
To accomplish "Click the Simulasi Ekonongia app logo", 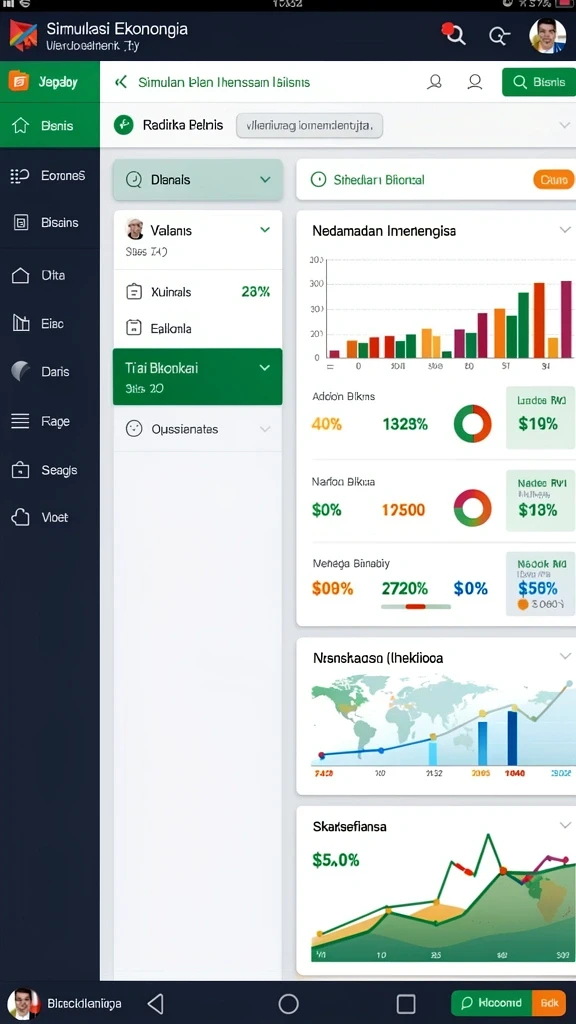I will [x=23, y=35].
